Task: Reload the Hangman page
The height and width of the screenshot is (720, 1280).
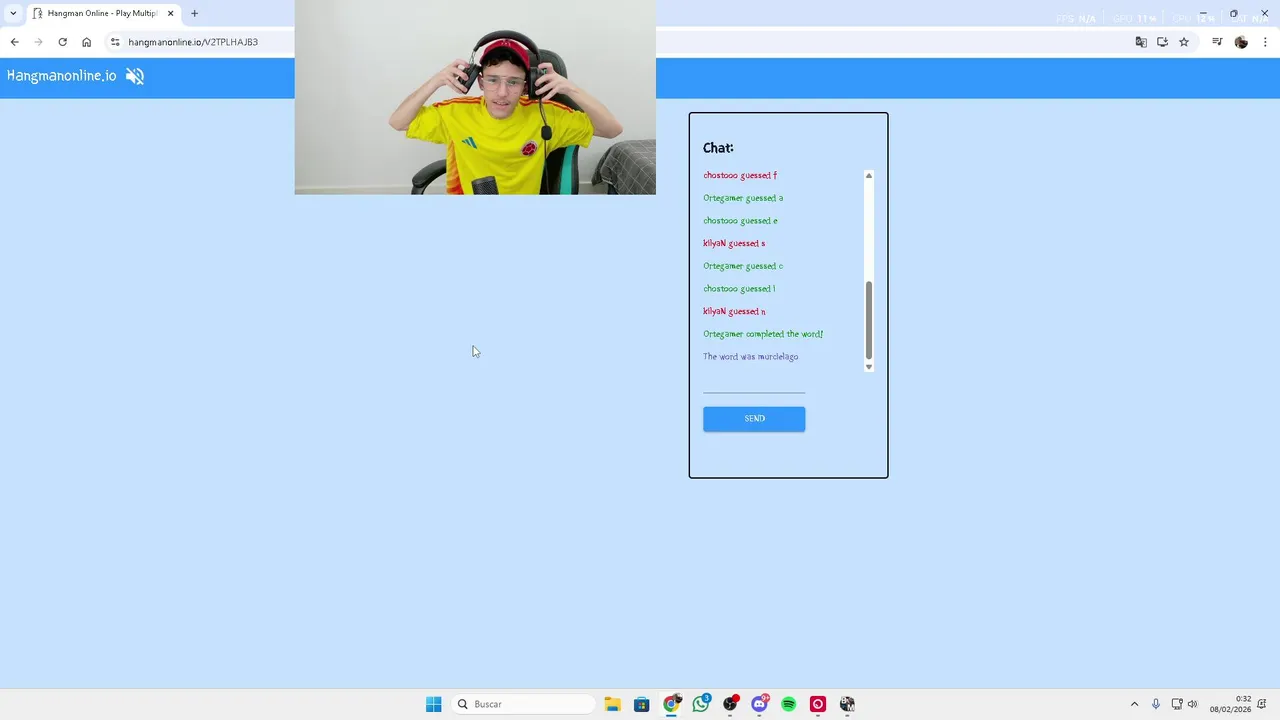Action: coord(62,42)
